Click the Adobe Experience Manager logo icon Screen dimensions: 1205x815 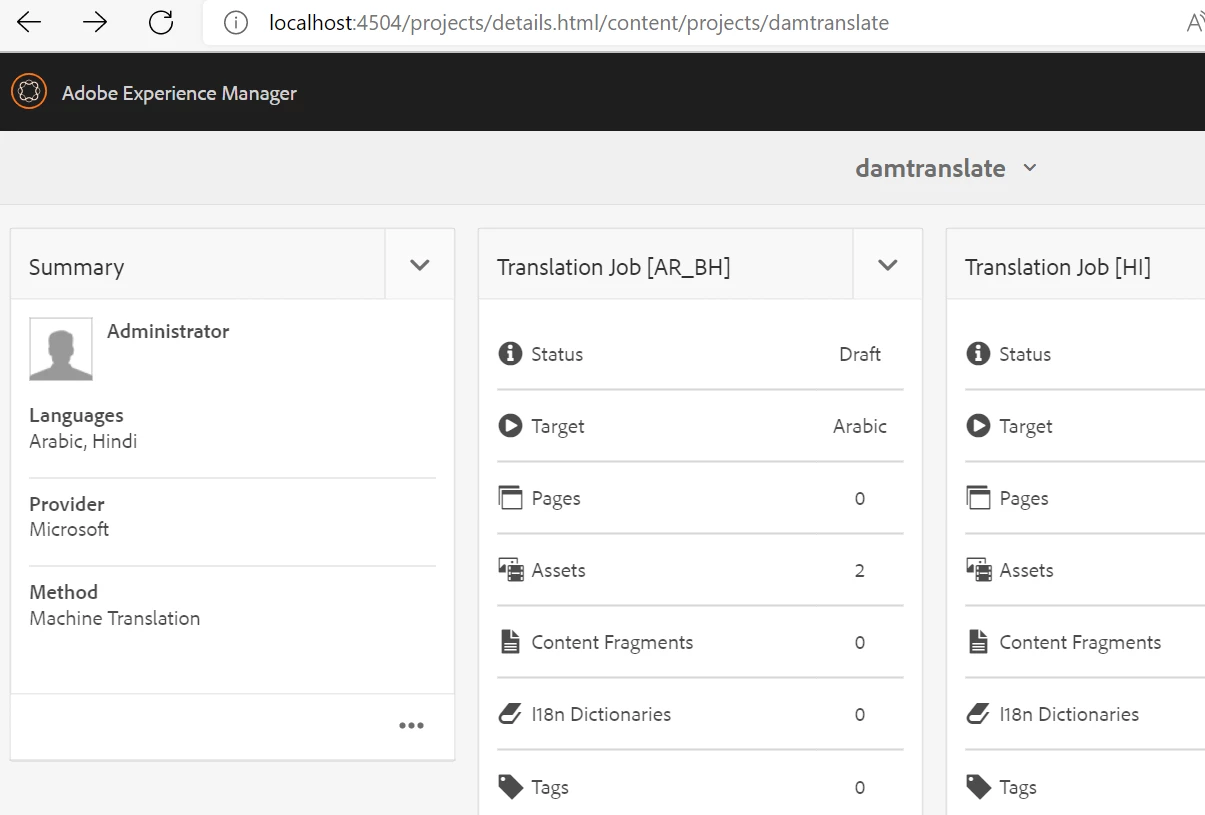coord(29,92)
